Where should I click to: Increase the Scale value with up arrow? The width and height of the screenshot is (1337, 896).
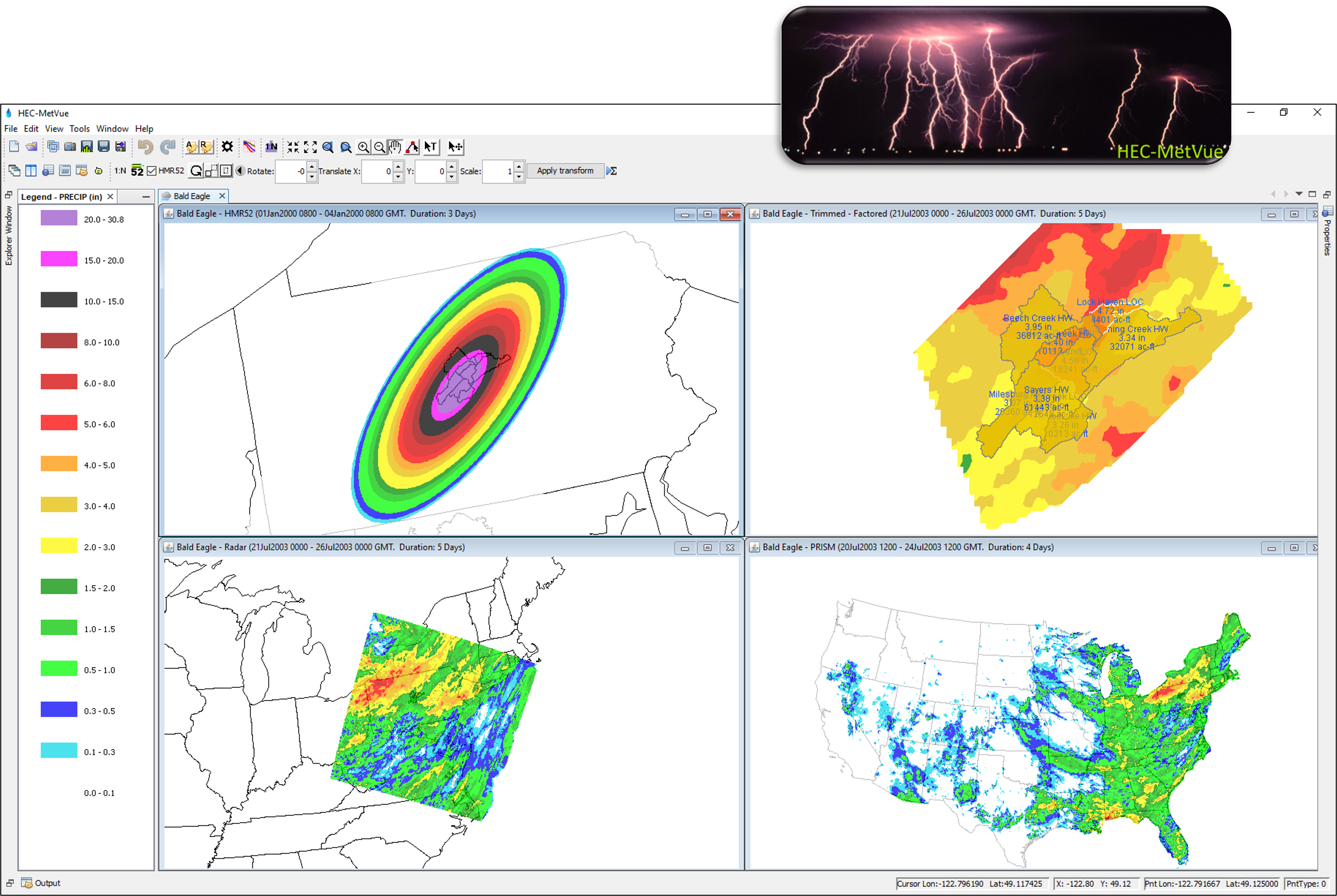point(519,166)
